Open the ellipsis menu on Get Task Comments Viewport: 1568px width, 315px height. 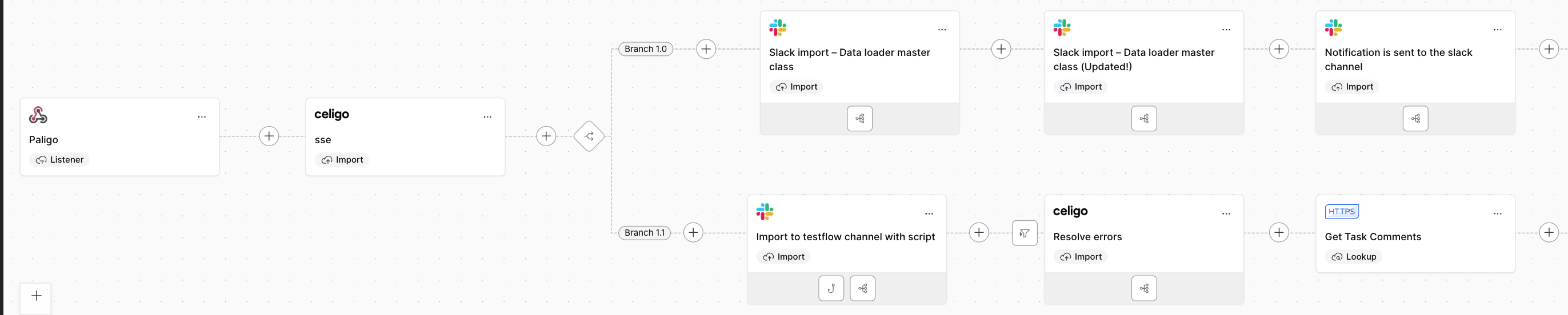1497,213
